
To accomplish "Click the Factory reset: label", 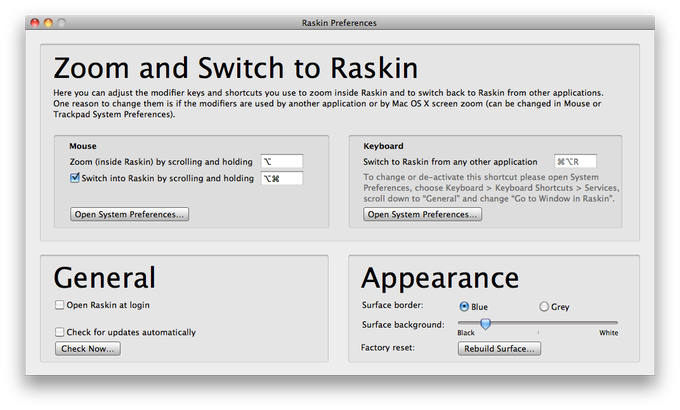I will click(x=388, y=348).
